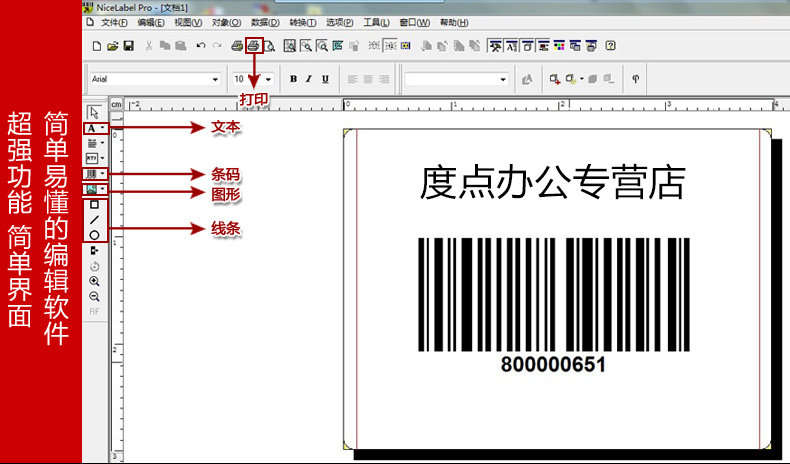
Task: Create a new label document
Action: tap(97, 46)
